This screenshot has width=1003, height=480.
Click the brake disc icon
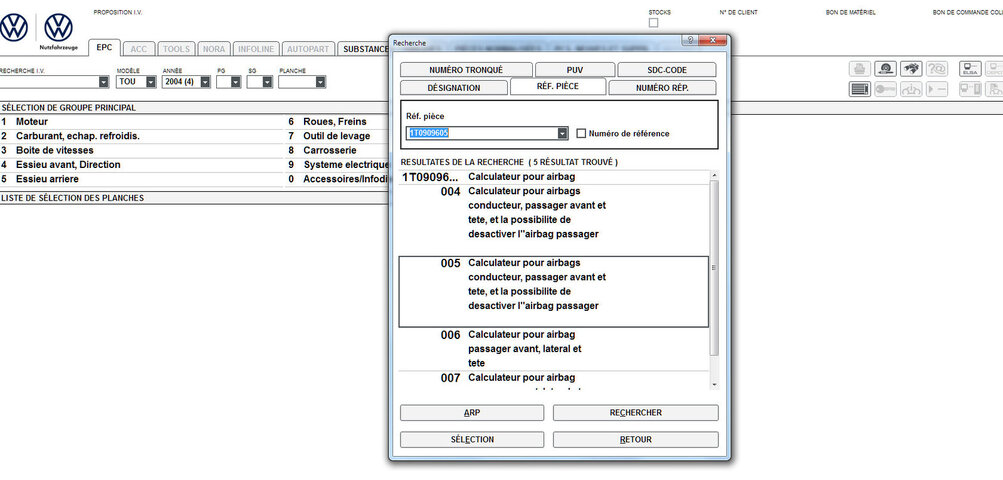pyautogui.click(x=885, y=69)
